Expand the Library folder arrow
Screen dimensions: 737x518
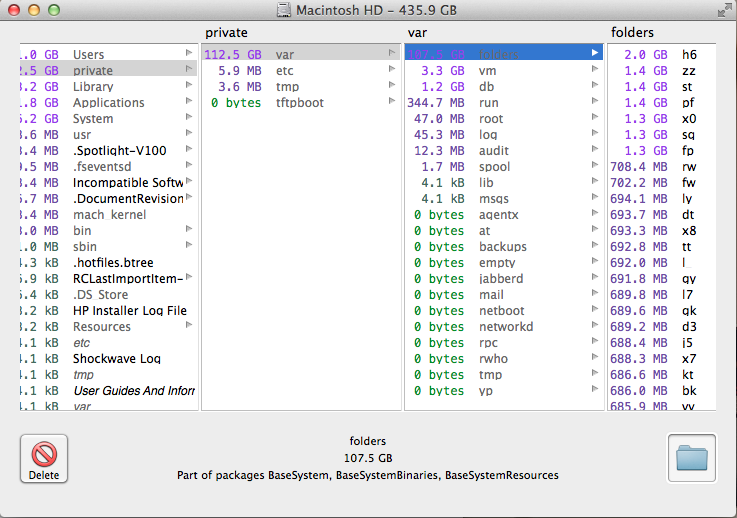[189, 85]
